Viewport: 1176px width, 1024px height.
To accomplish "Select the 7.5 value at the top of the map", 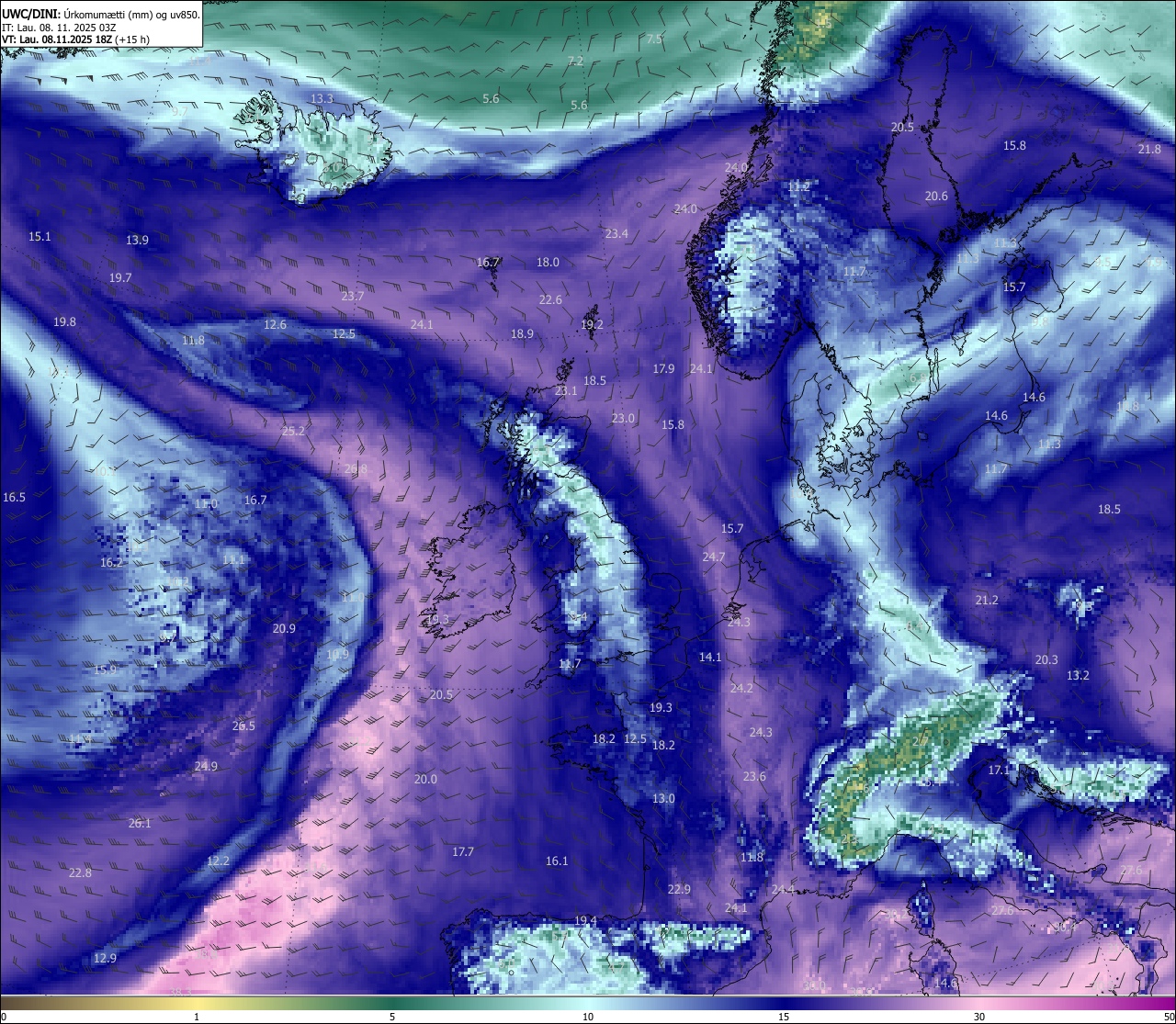I will [654, 39].
